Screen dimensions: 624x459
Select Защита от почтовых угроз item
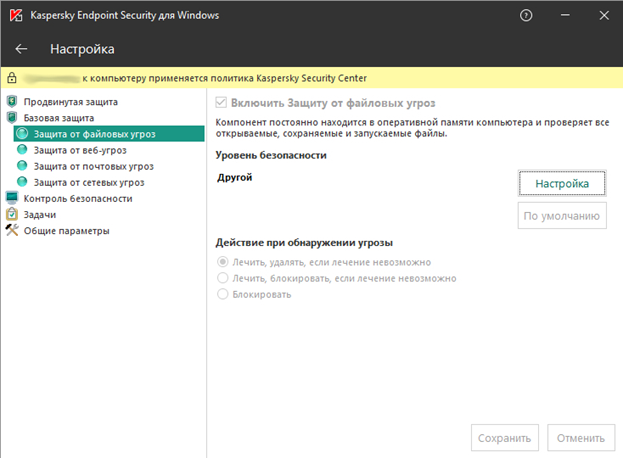coord(93,166)
